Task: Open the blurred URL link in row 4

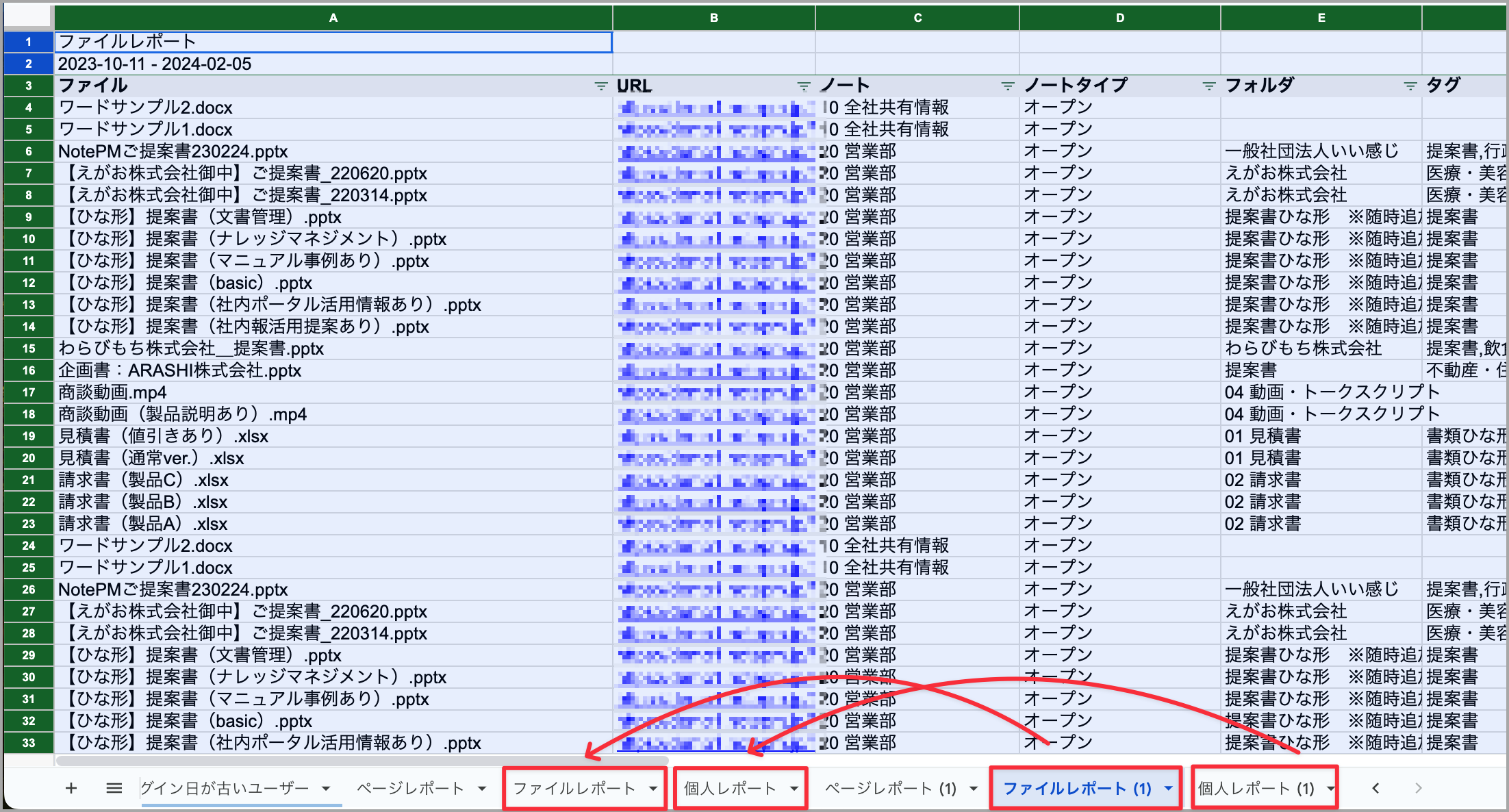Action: point(716,107)
